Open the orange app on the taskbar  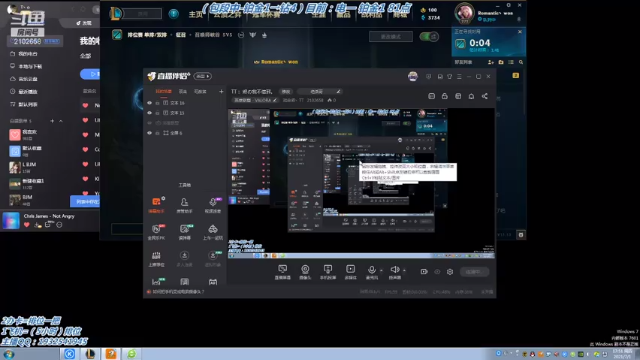point(111,354)
